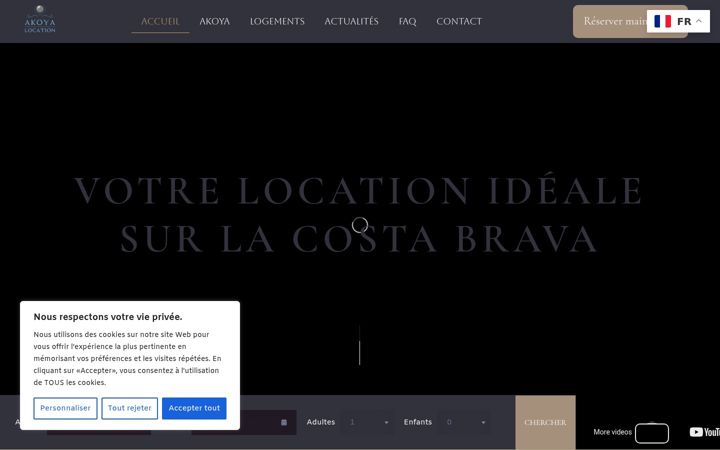Image resolution: width=720 pixels, height=450 pixels.
Task: Go to the LOGEMENTS page
Action: pos(277,22)
